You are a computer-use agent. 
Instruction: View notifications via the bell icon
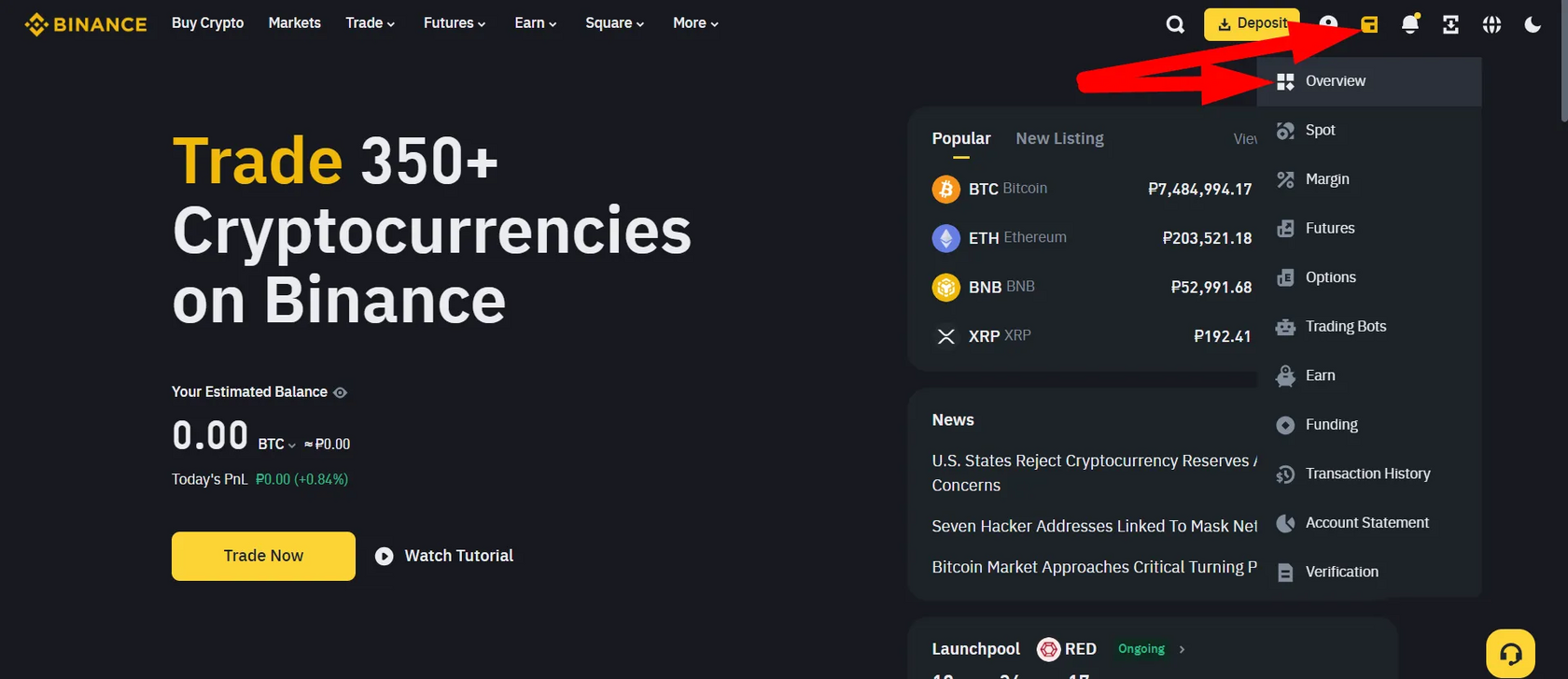(1409, 24)
